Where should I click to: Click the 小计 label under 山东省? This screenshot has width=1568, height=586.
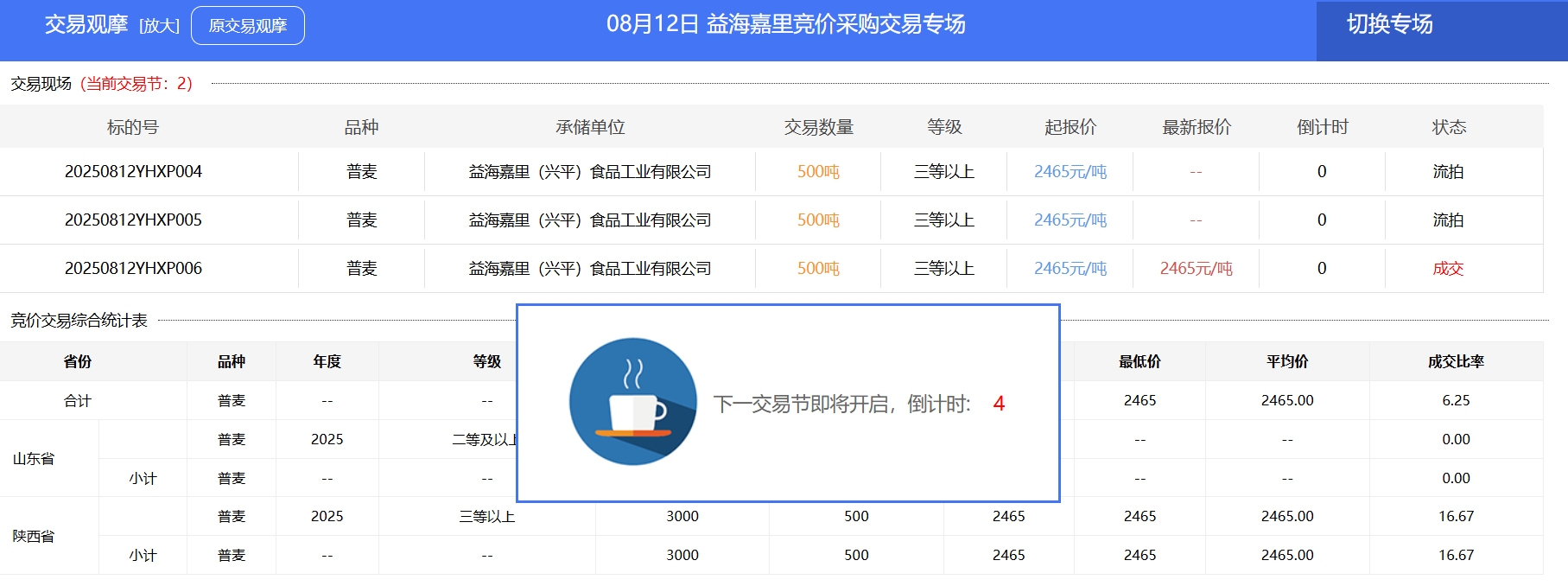click(x=143, y=478)
